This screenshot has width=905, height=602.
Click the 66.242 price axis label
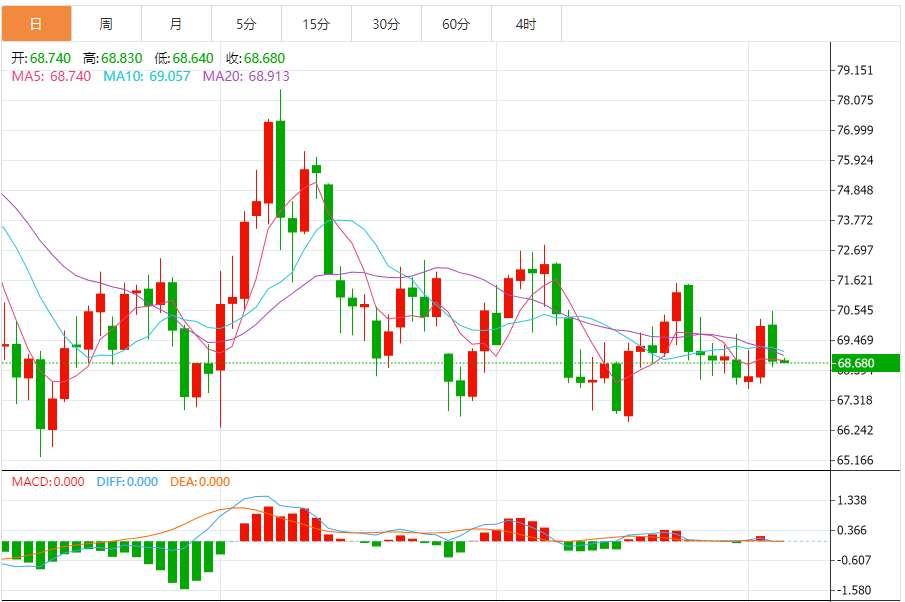pos(855,431)
